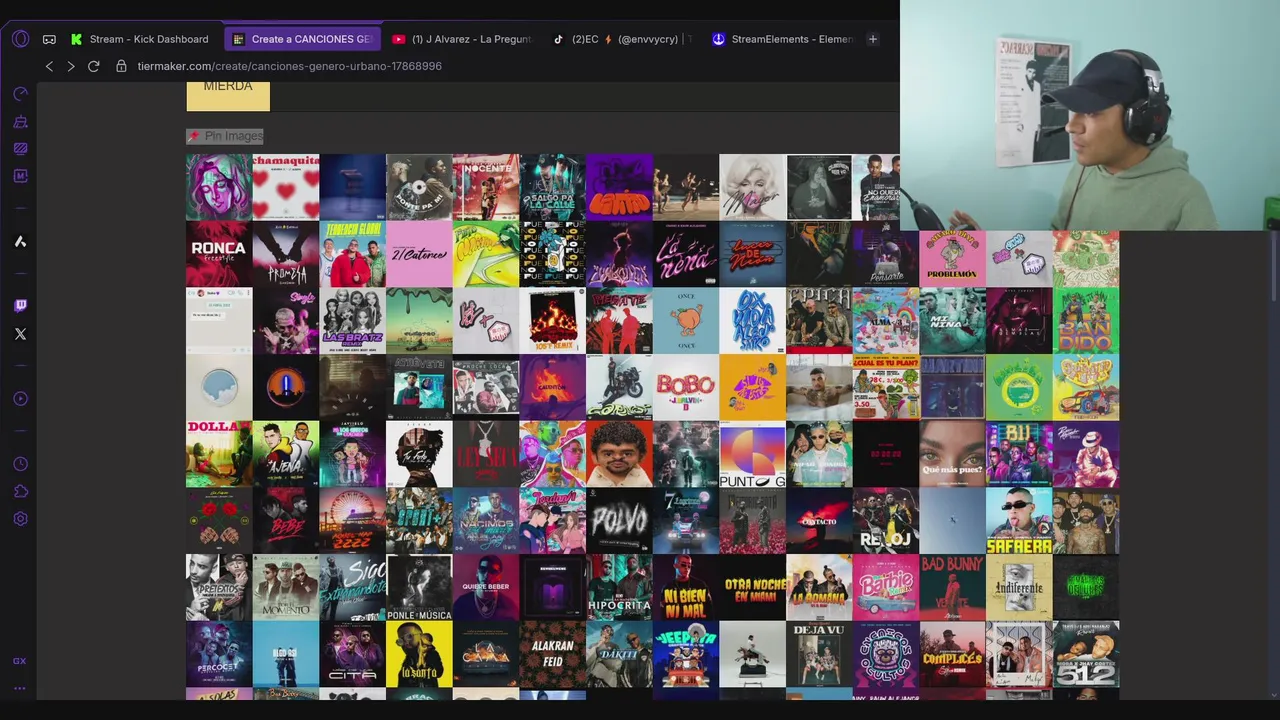Switch to J Alvarez YouTube tab
The width and height of the screenshot is (1280, 720).
point(462,39)
